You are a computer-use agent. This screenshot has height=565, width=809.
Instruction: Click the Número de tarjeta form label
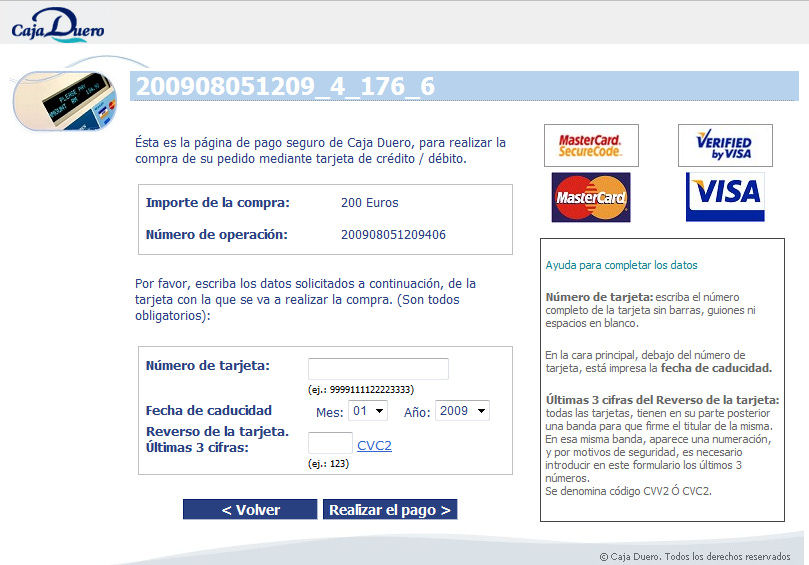[x=207, y=366]
